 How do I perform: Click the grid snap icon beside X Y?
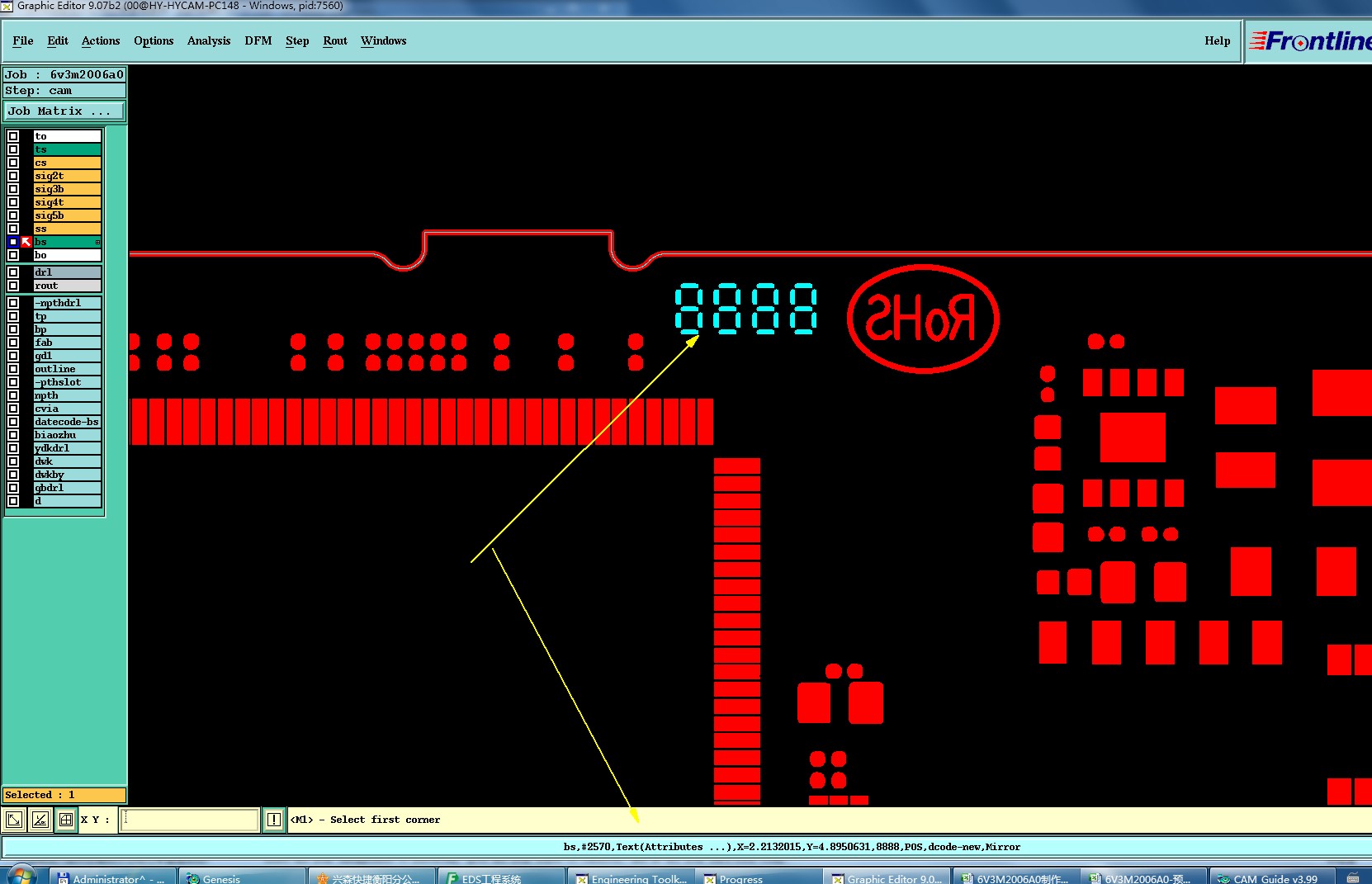(x=66, y=820)
